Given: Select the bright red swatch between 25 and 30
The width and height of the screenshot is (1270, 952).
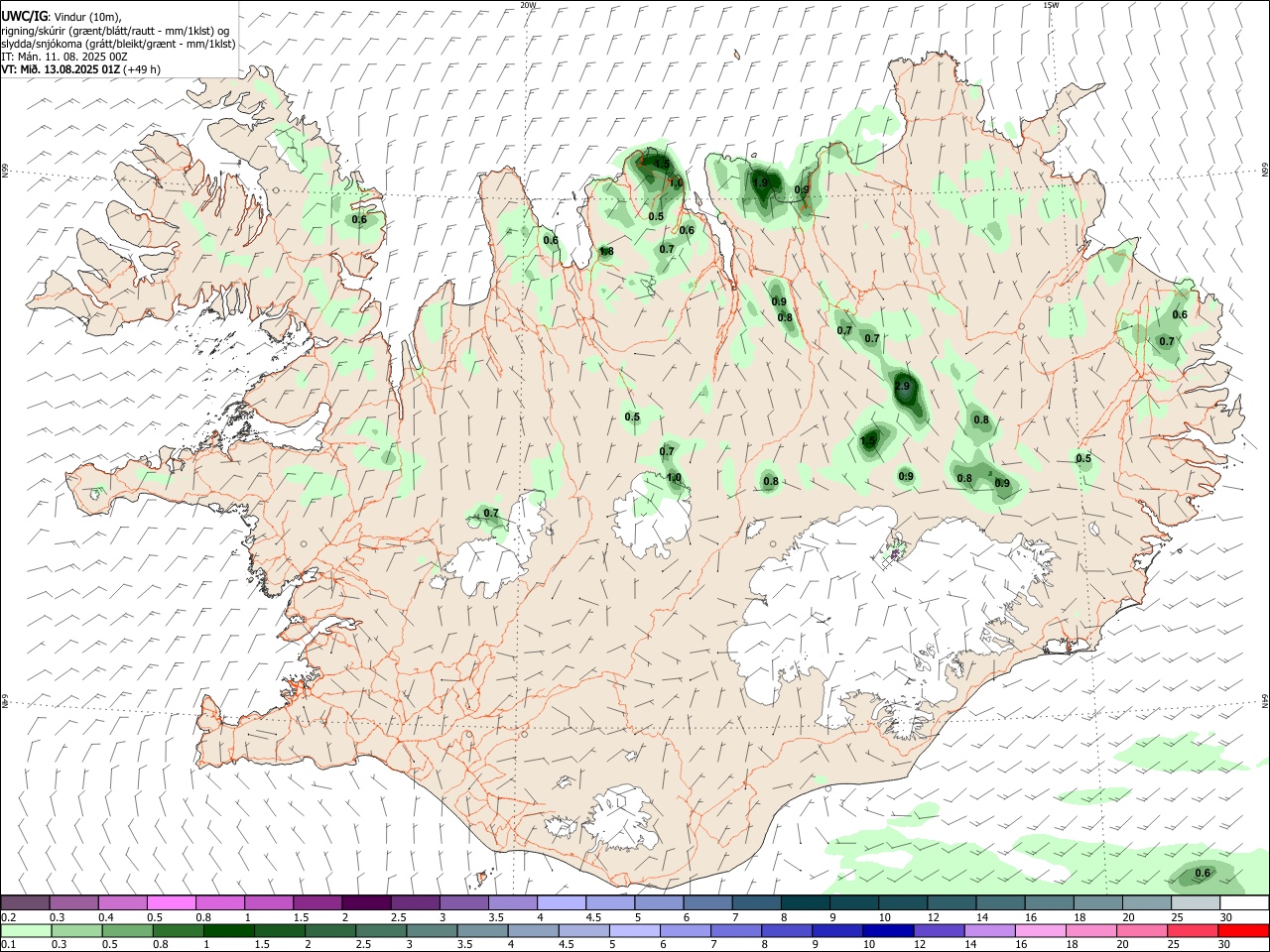Looking at the screenshot, I should tap(1243, 931).
